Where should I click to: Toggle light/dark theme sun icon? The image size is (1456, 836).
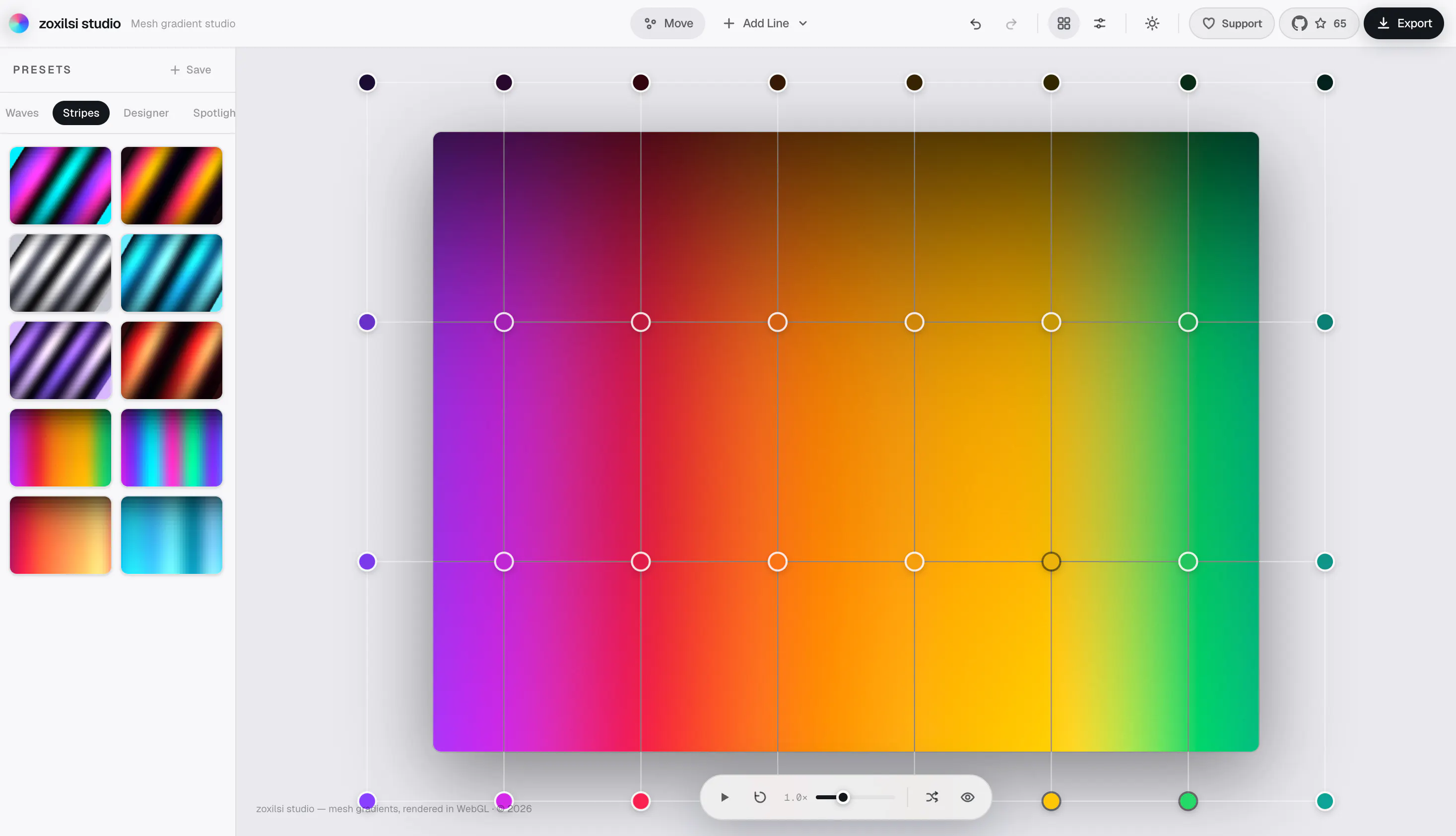click(1152, 23)
